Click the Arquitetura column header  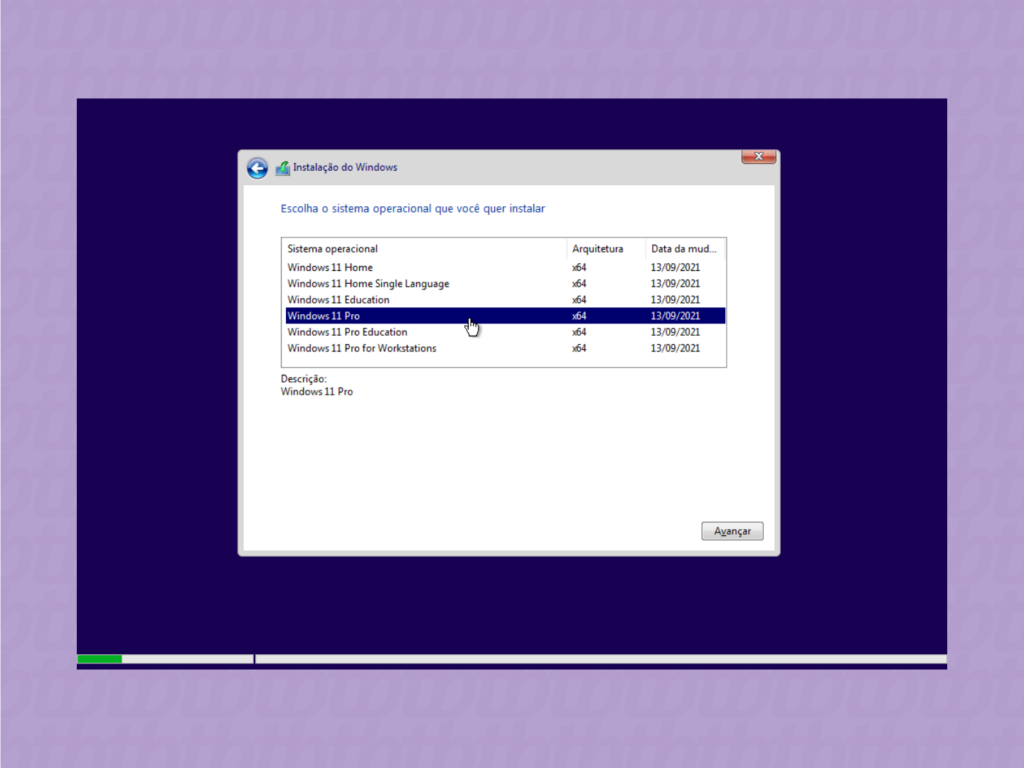[x=606, y=249]
